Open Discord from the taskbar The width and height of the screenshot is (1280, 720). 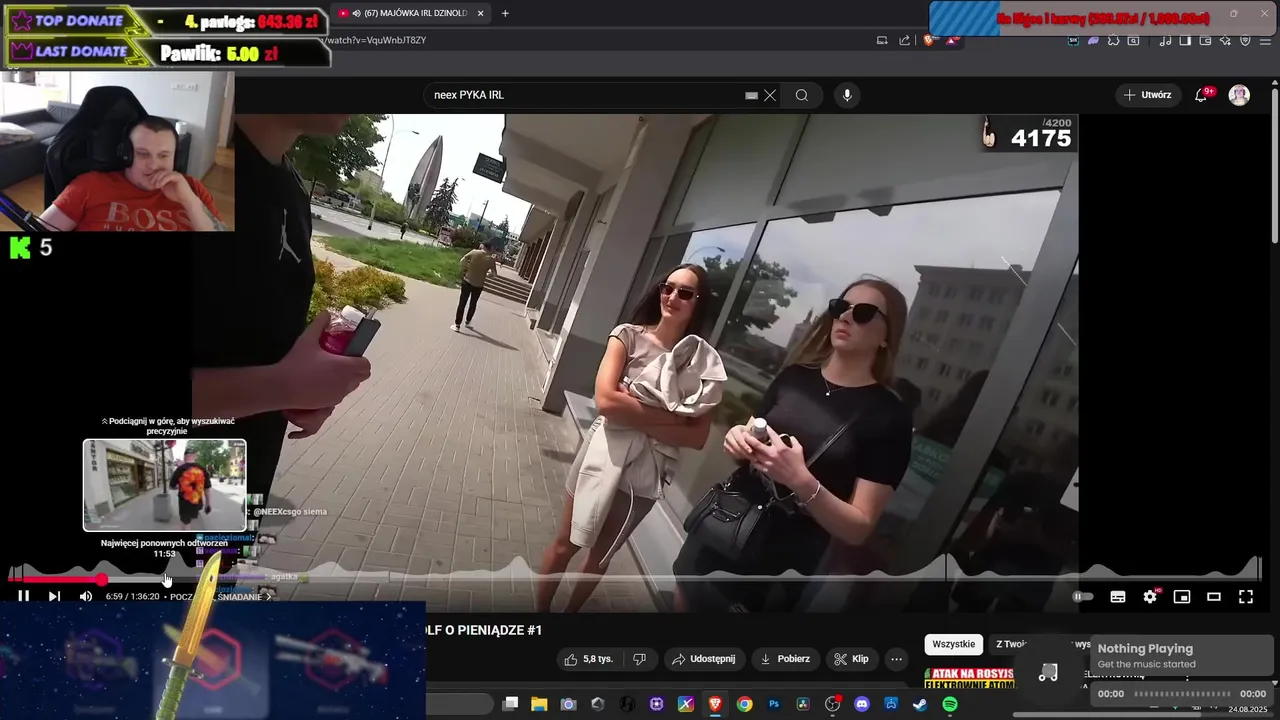[x=862, y=704]
